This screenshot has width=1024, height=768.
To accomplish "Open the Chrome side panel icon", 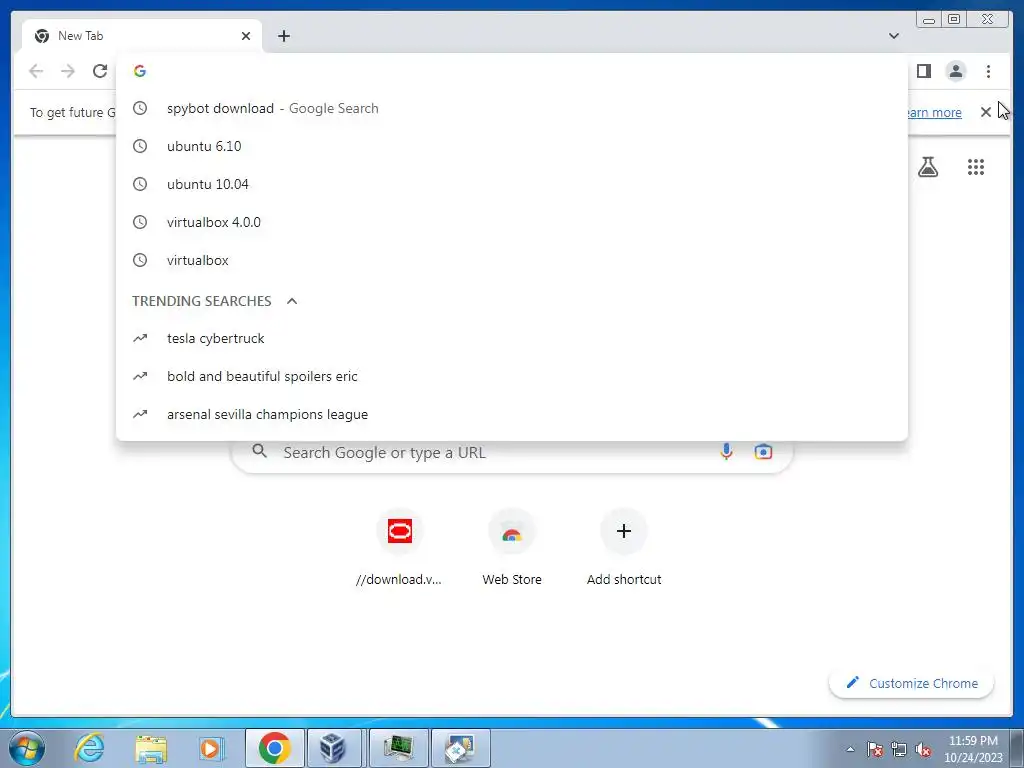I will click(923, 71).
